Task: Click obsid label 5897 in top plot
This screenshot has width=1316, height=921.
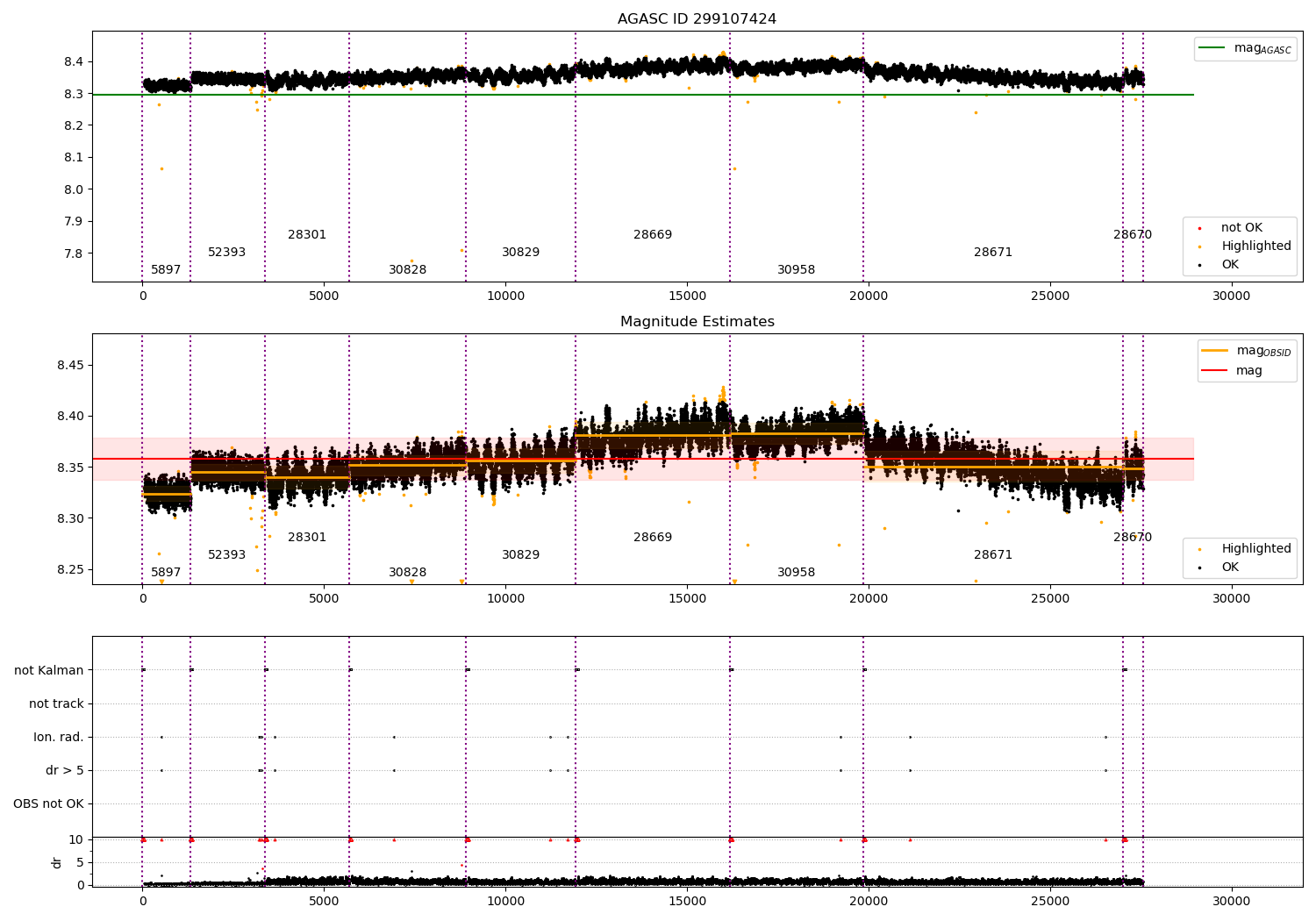Action: tap(166, 269)
